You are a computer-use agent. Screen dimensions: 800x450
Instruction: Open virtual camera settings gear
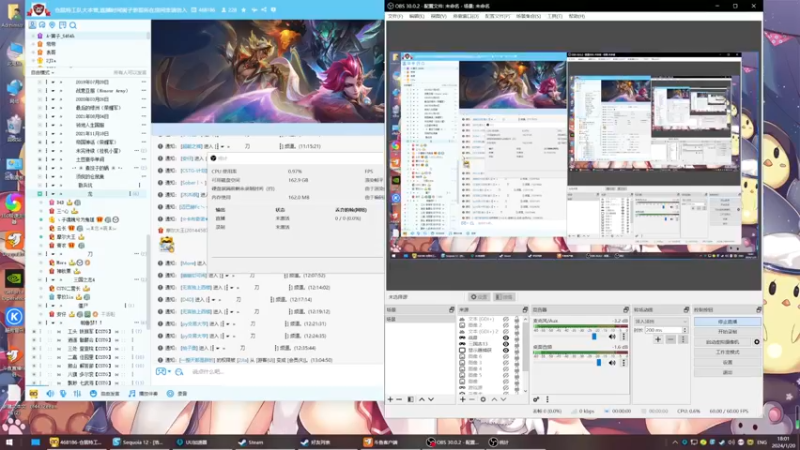(x=757, y=342)
